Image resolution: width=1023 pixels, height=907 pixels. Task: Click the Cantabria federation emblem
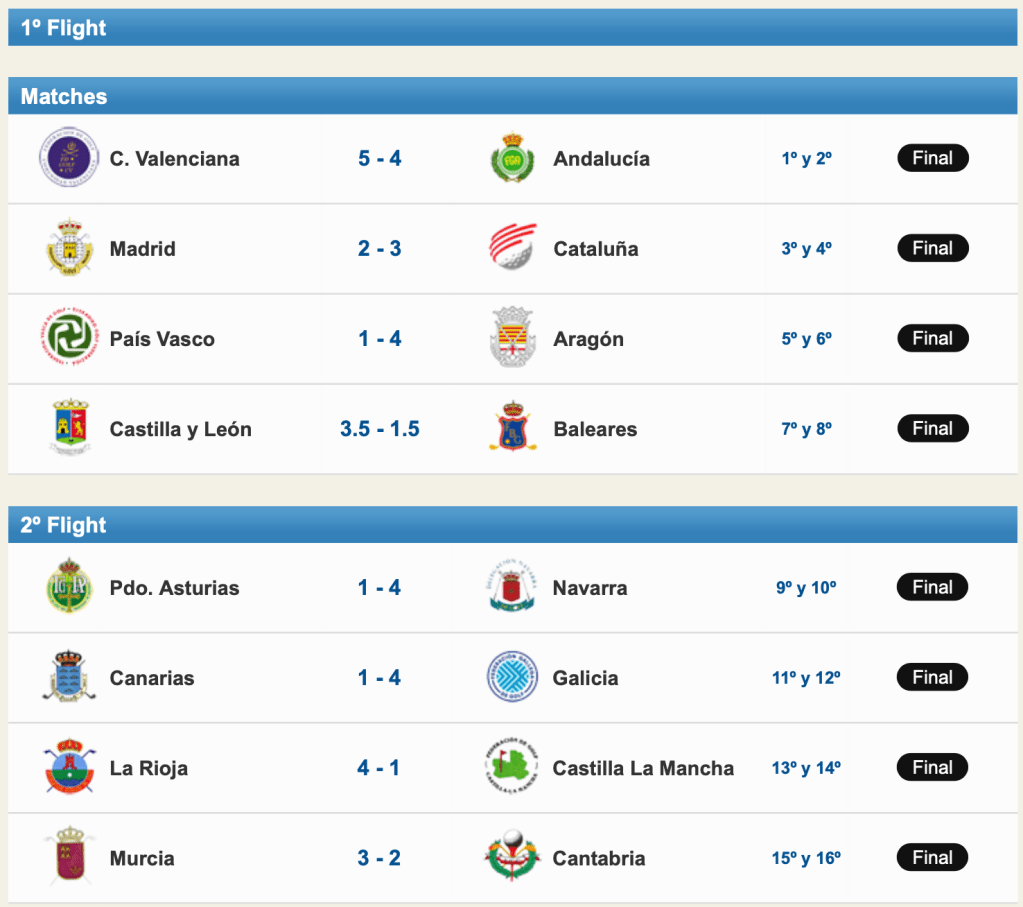(513, 857)
